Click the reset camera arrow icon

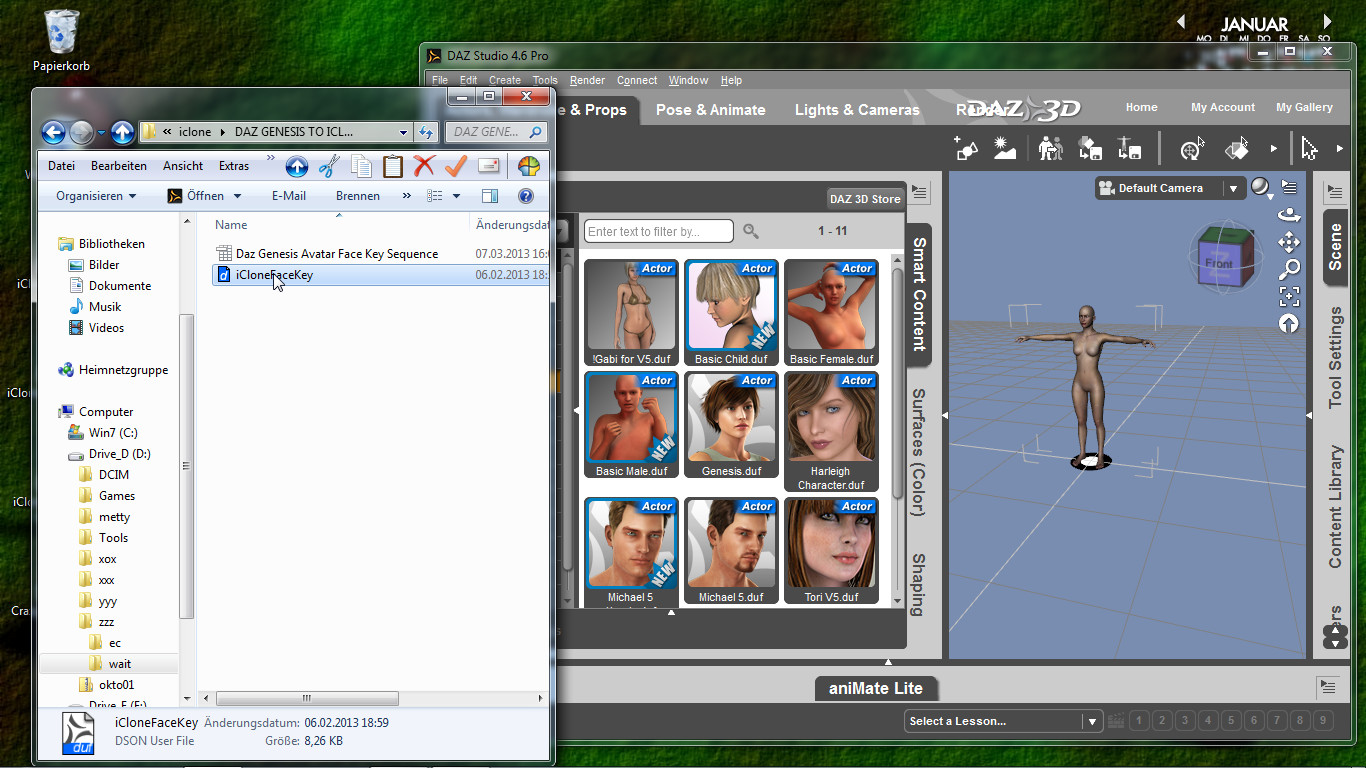1289,323
